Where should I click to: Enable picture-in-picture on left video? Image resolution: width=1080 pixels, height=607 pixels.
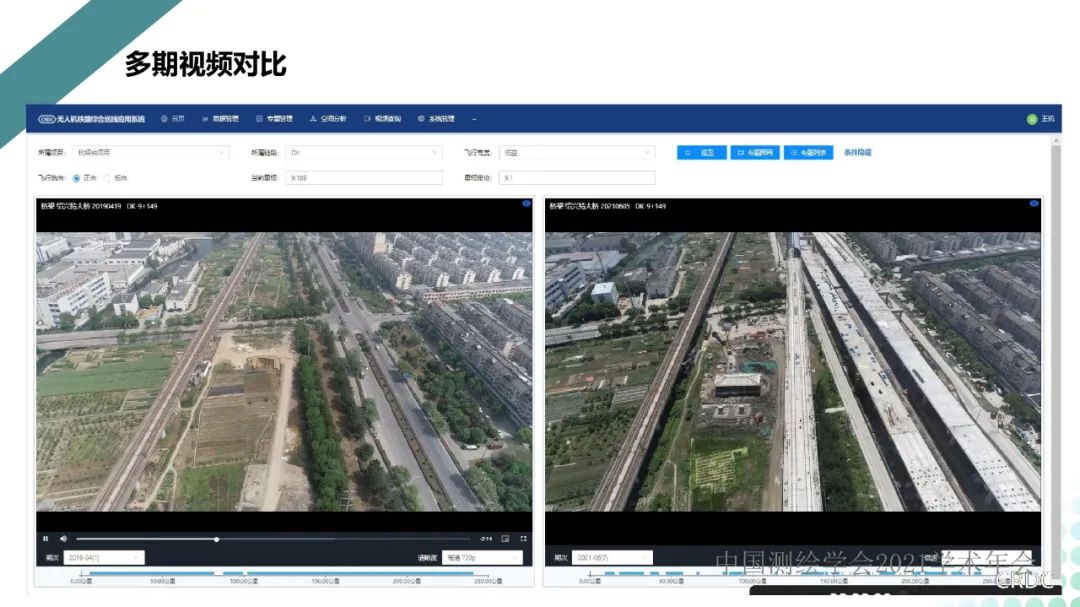click(505, 539)
